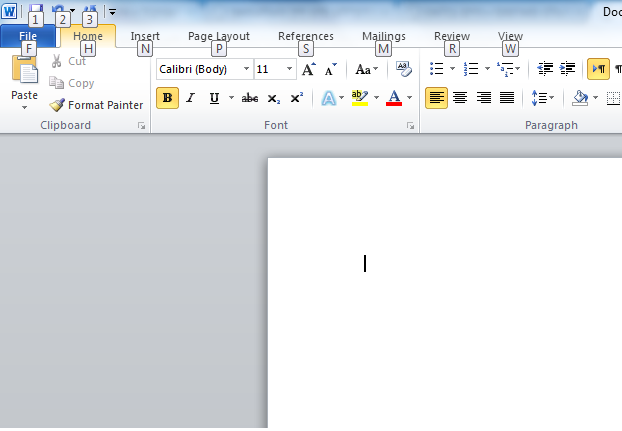Click the Text Effects icon
The image size is (622, 431).
(328, 98)
